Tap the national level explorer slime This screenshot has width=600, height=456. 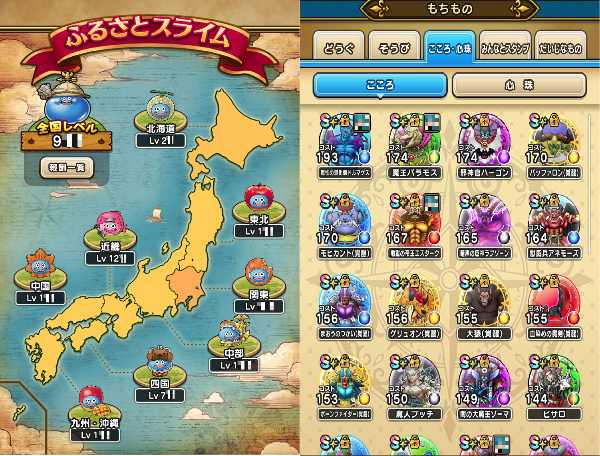[66, 101]
